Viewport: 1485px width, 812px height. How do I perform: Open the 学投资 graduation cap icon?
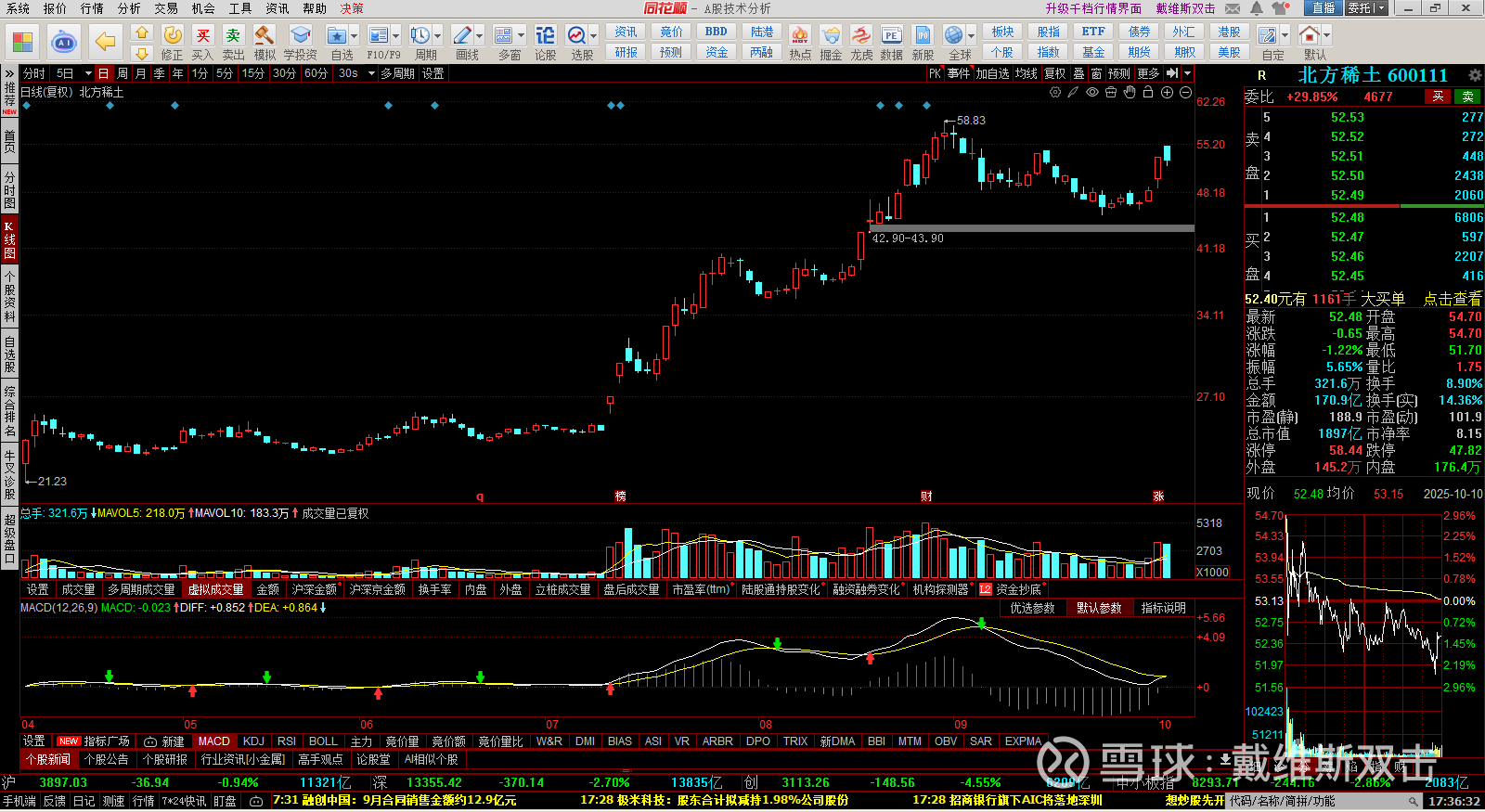(300, 35)
